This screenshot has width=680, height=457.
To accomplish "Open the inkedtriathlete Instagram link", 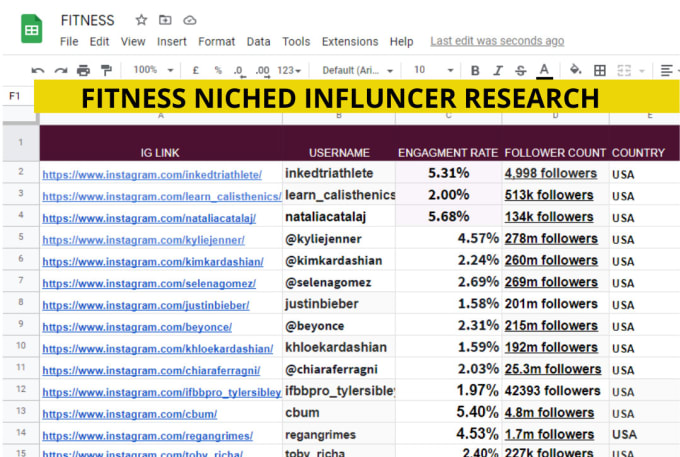I will click(x=152, y=175).
